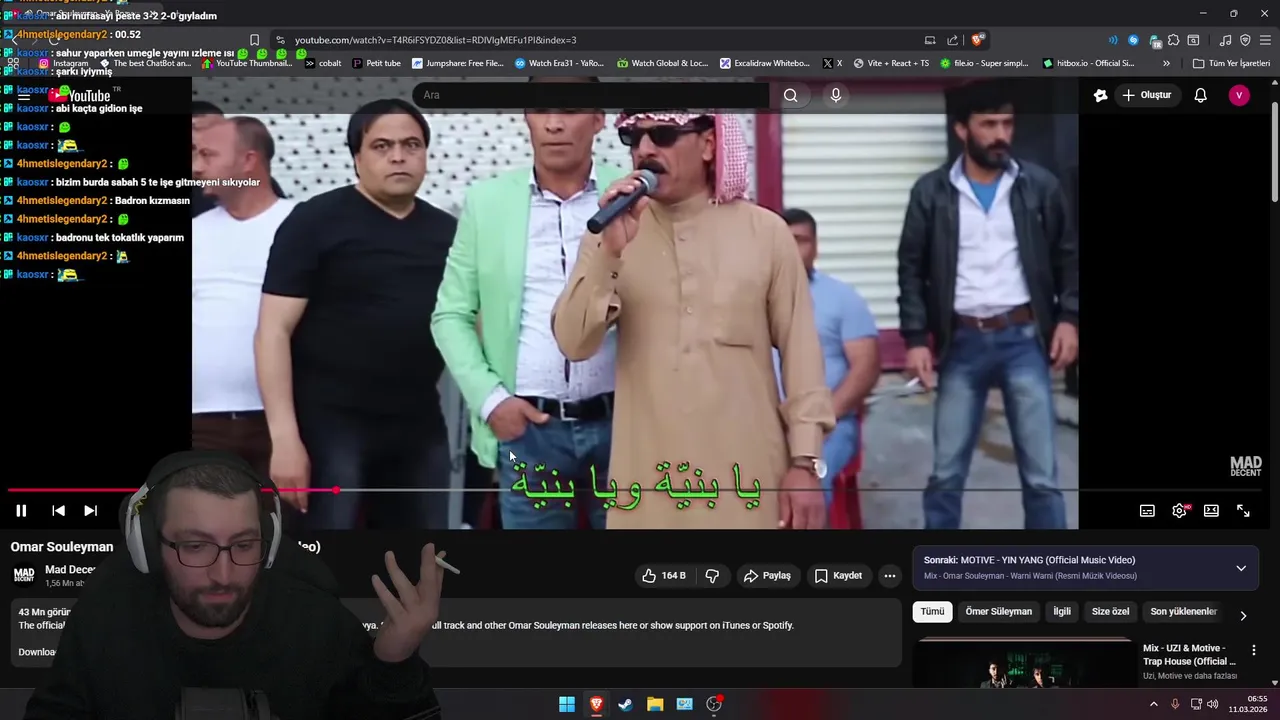Viewport: 1280px width, 720px height.
Task: Click the YouTube search magnifier button
Action: coord(791,95)
